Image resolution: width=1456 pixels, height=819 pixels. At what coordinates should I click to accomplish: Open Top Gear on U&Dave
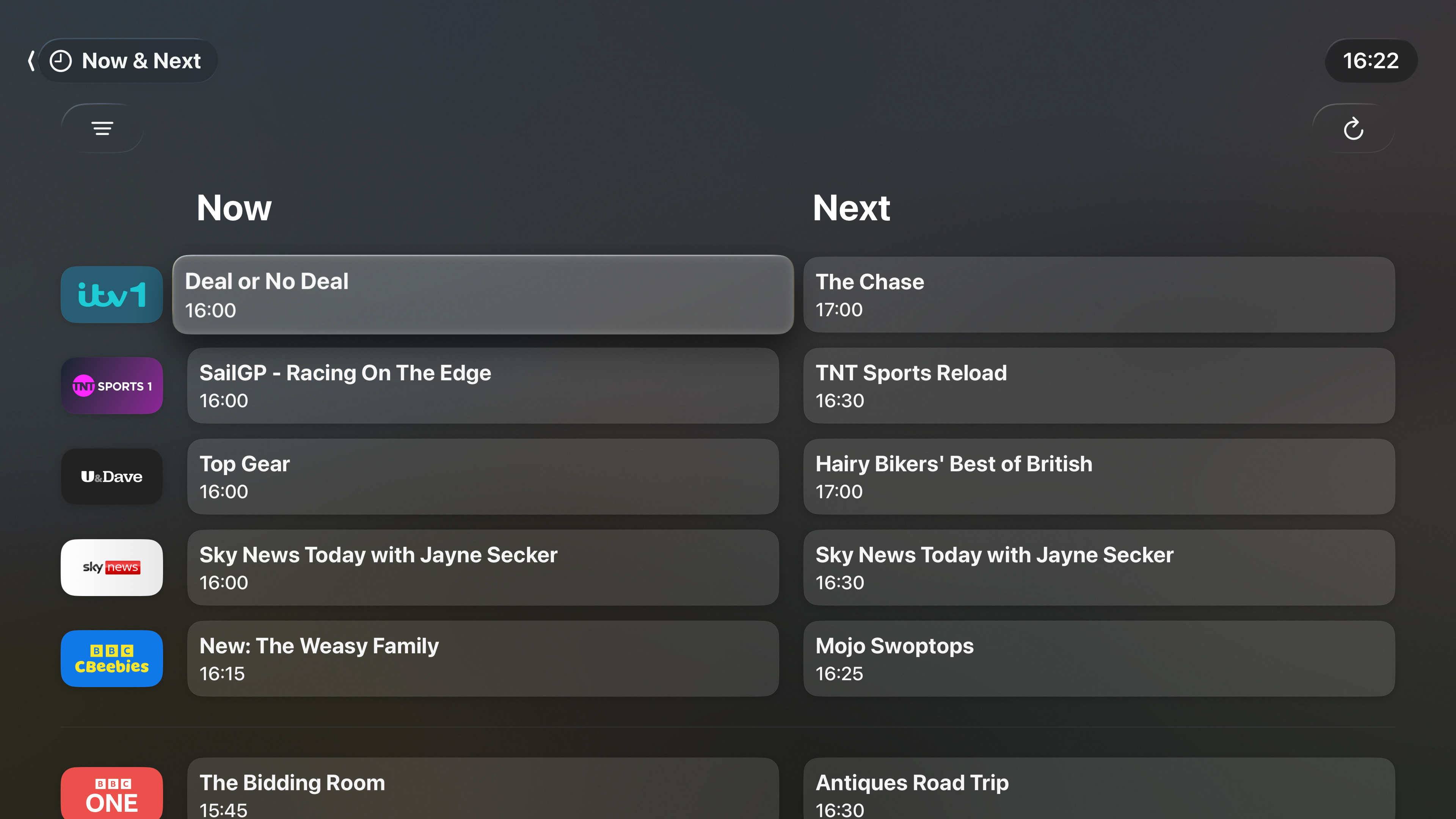[483, 477]
